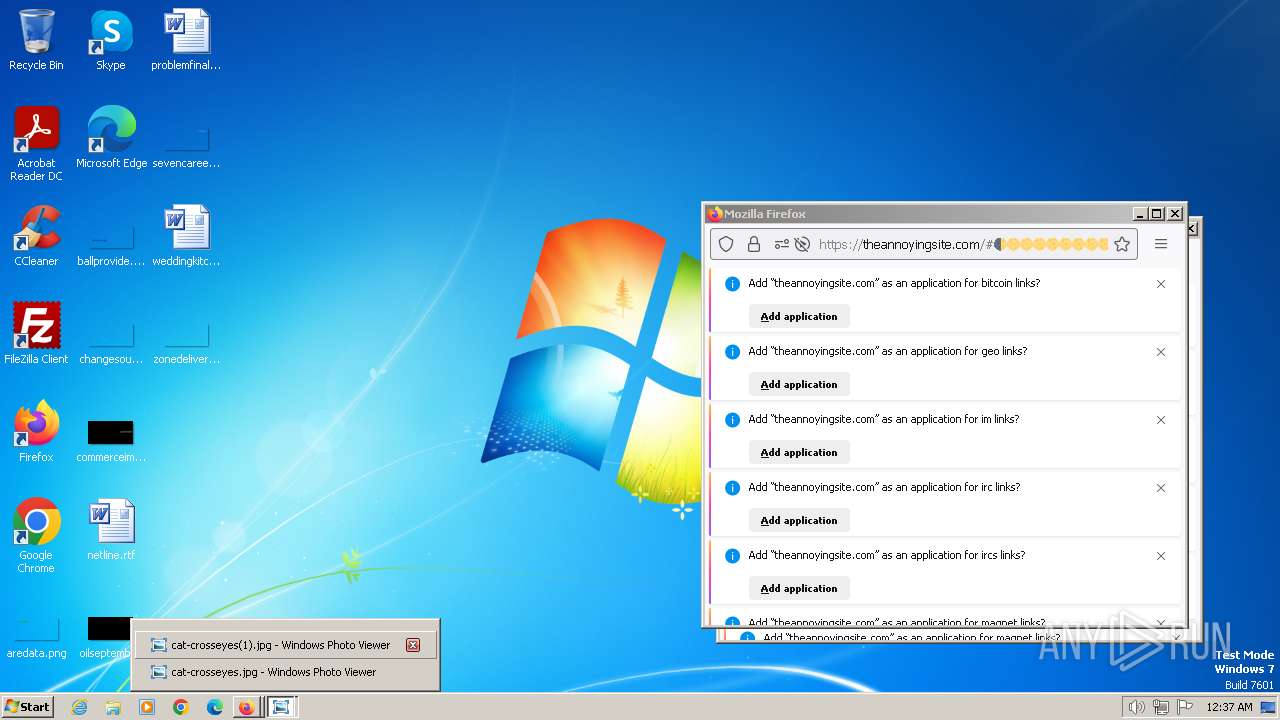Click the info icon on the geo links notification
This screenshot has width=1280, height=720.
click(x=732, y=352)
